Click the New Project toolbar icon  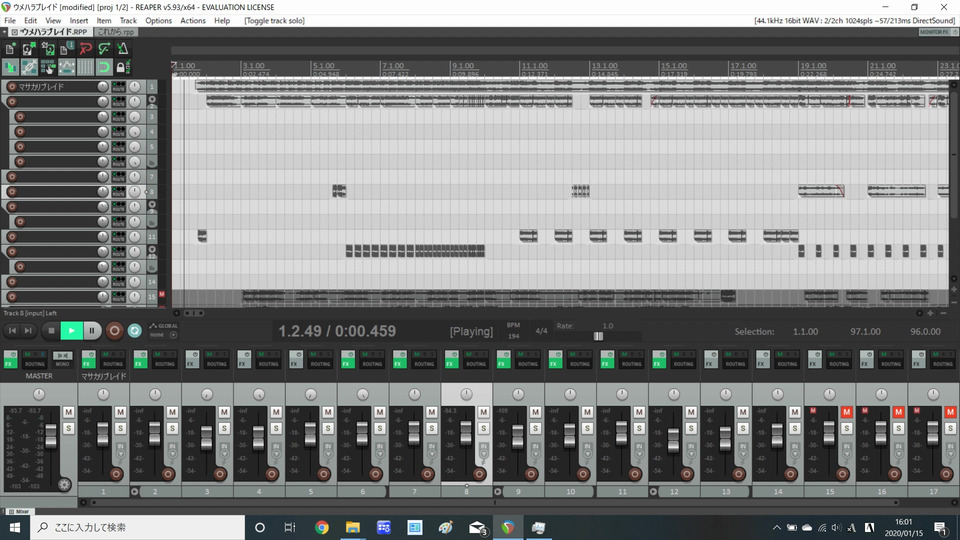pyautogui.click(x=10, y=49)
